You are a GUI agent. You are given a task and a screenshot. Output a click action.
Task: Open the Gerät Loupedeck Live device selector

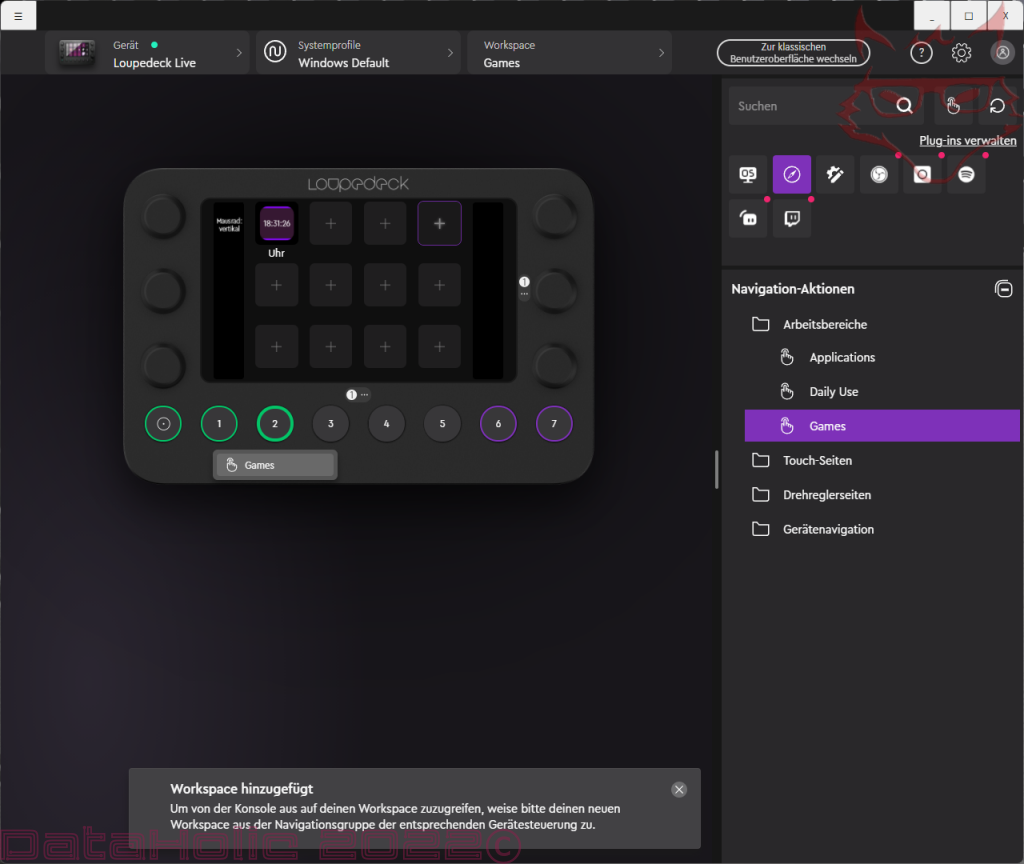[x=148, y=53]
